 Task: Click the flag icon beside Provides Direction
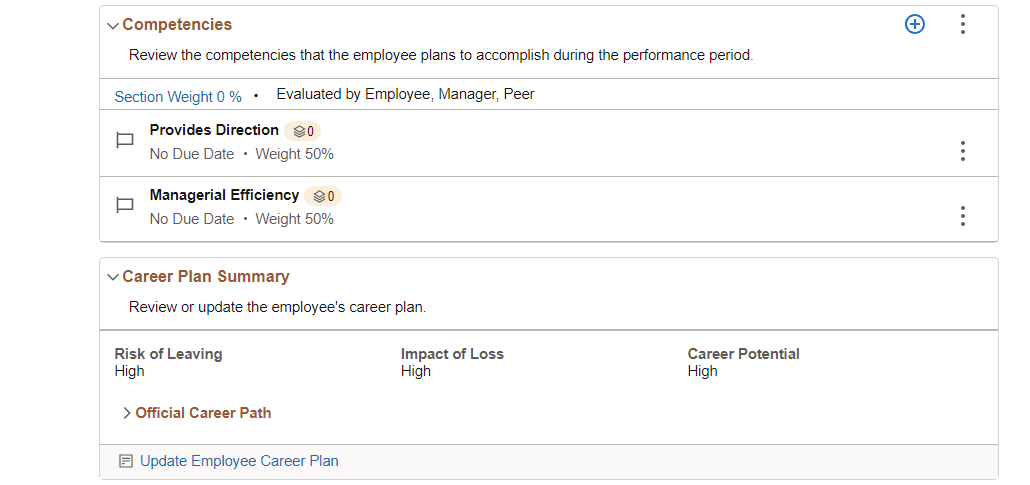pos(125,141)
